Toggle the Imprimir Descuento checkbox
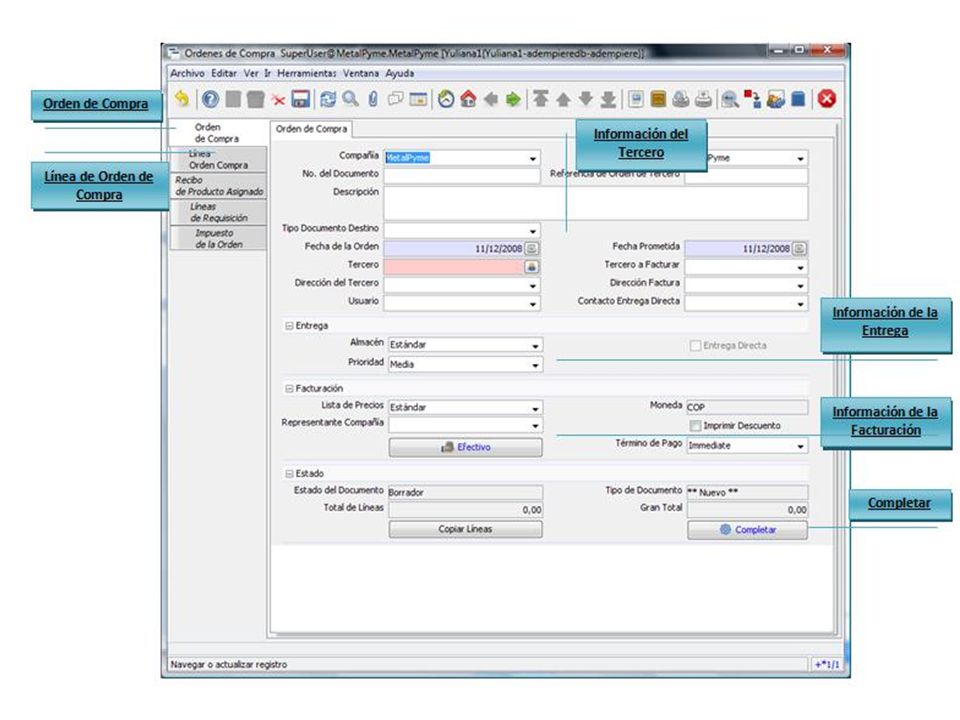Viewport: 960px width, 720px height. [695, 426]
